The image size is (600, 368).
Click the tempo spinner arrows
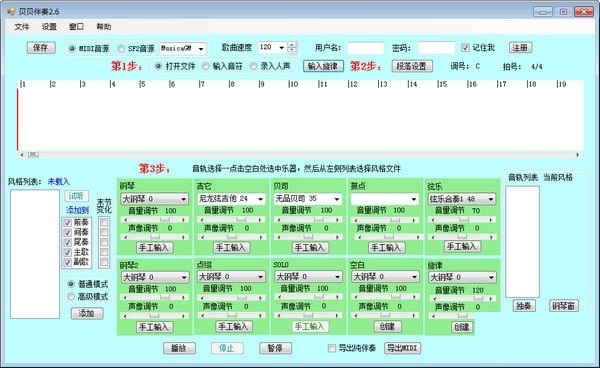tap(292, 47)
